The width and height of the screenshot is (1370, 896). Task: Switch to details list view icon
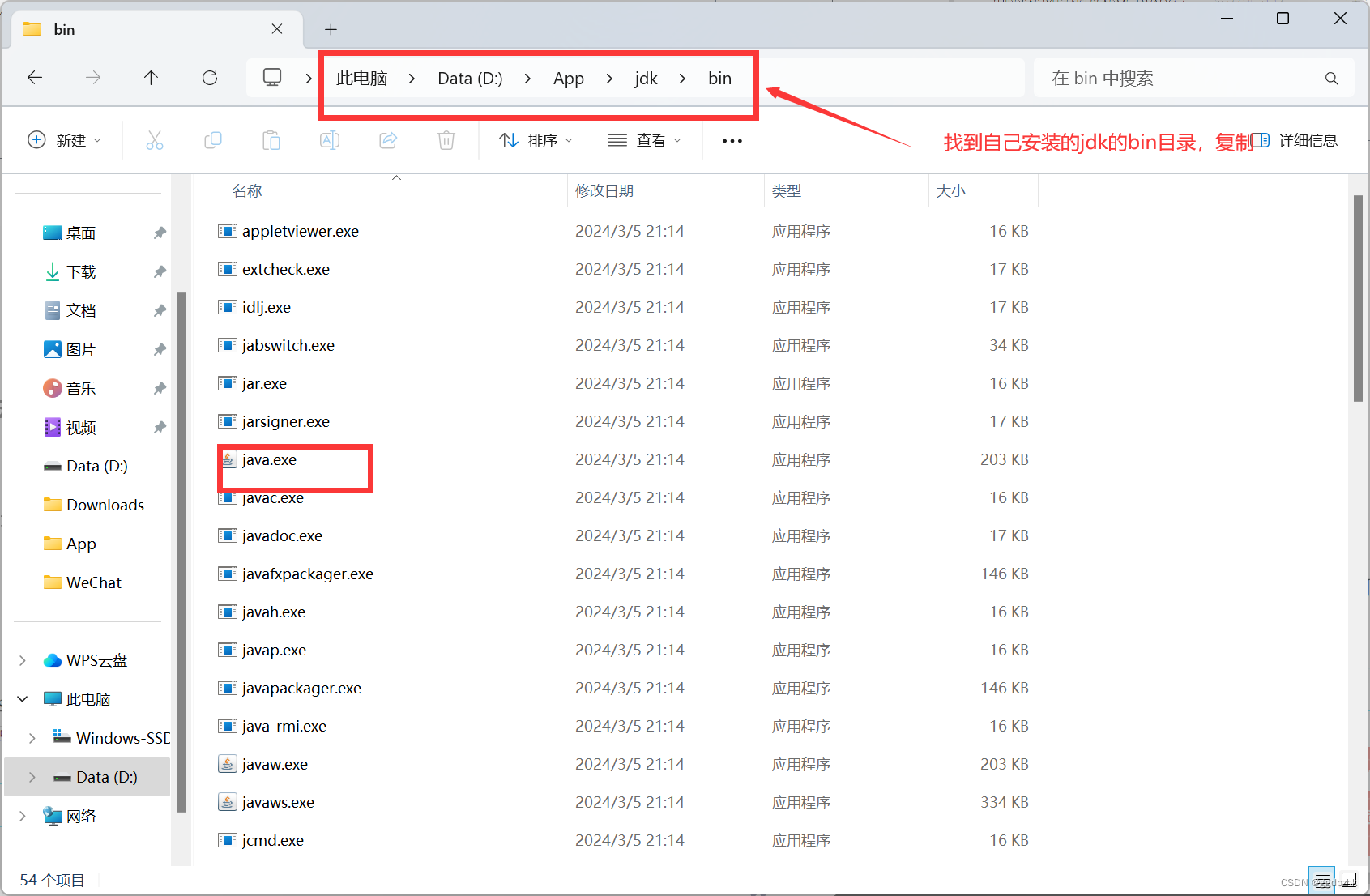coord(1322,881)
